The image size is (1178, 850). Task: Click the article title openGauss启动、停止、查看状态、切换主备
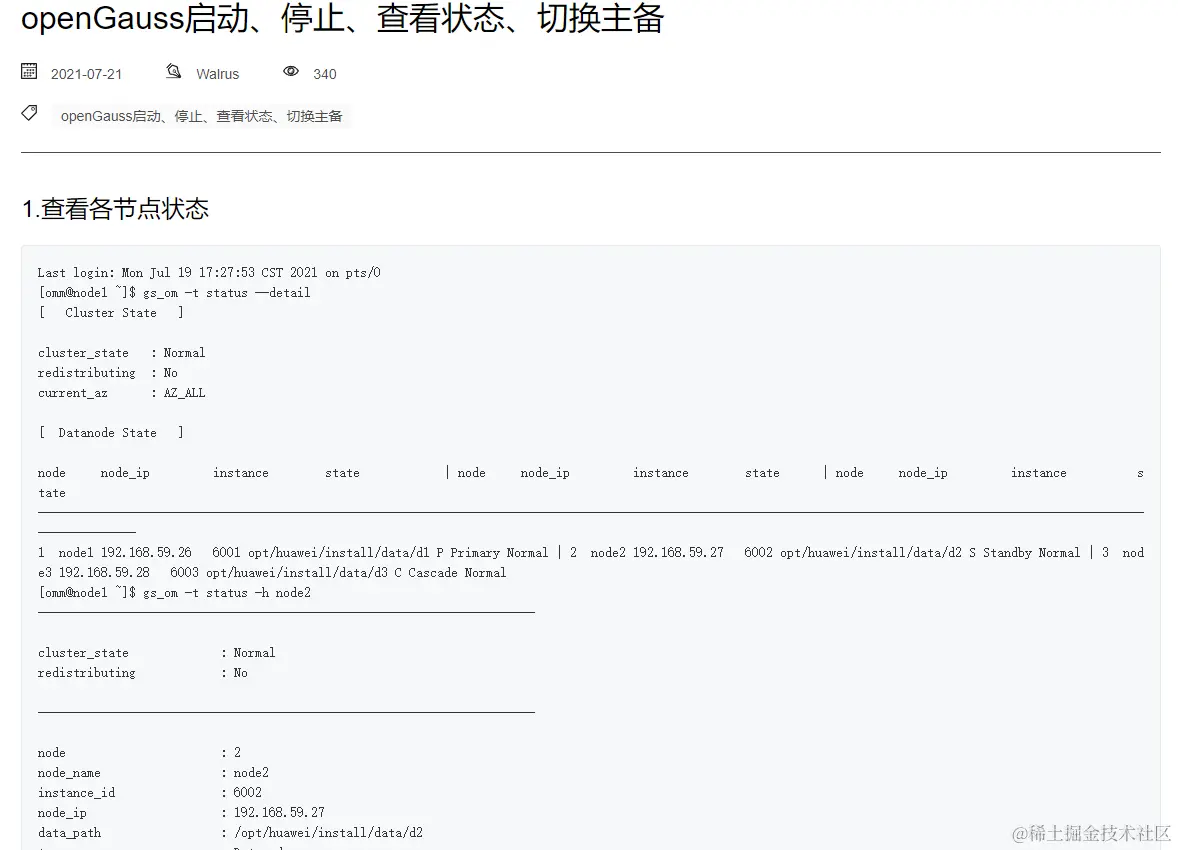coord(342,20)
